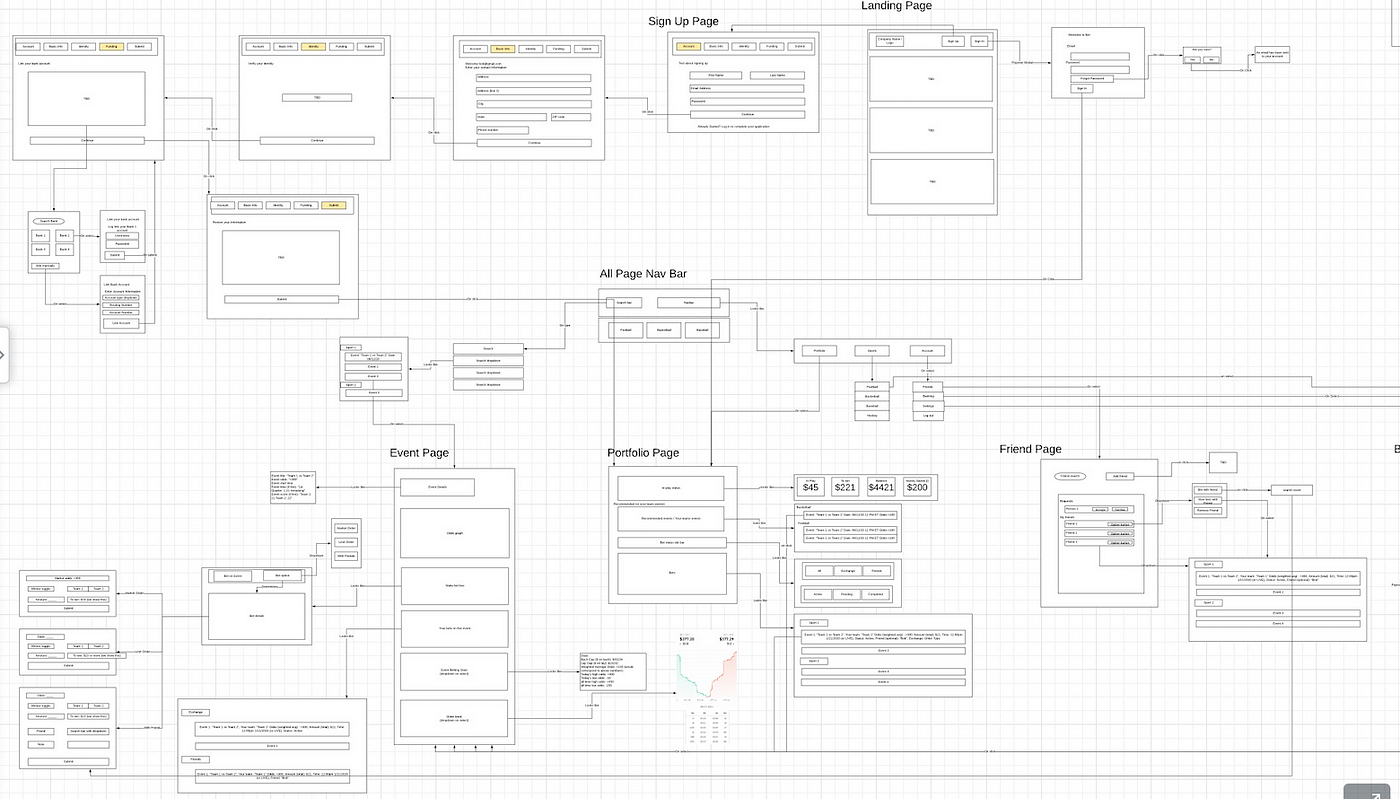Viewport: 1400px width, 799px height.
Task: Select Limit Order option
Action: tap(346, 541)
